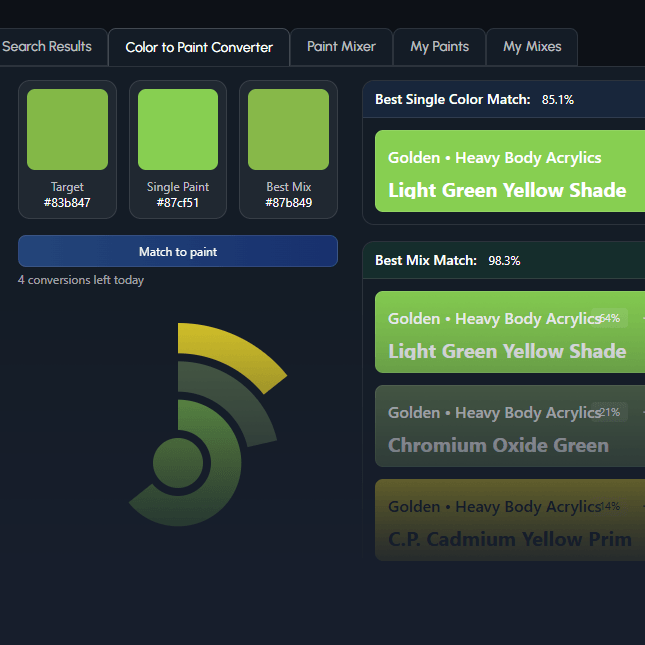Select the 64% Light Green Yellow Shade mix card
This screenshot has height=645, width=645.
pyautogui.click(x=508, y=332)
